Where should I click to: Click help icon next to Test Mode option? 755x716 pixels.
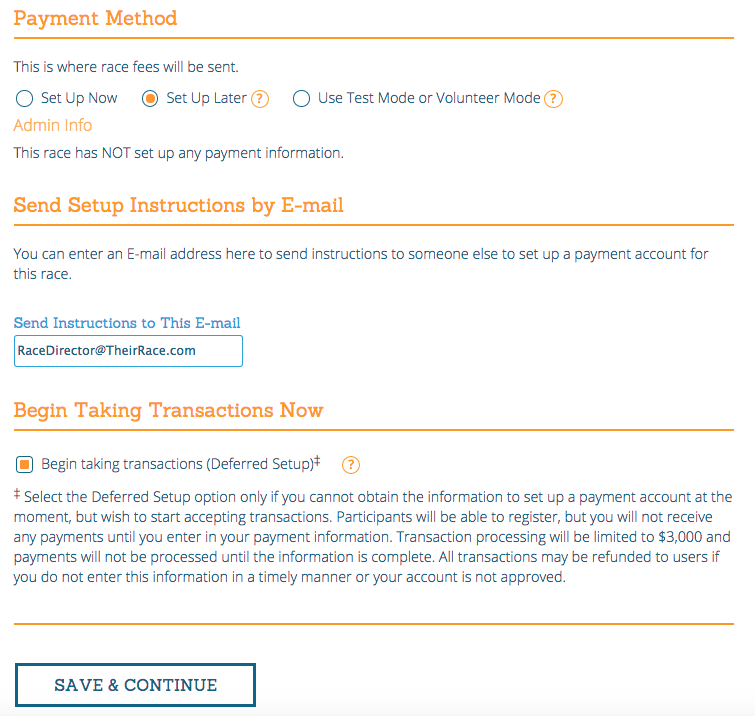(554, 99)
